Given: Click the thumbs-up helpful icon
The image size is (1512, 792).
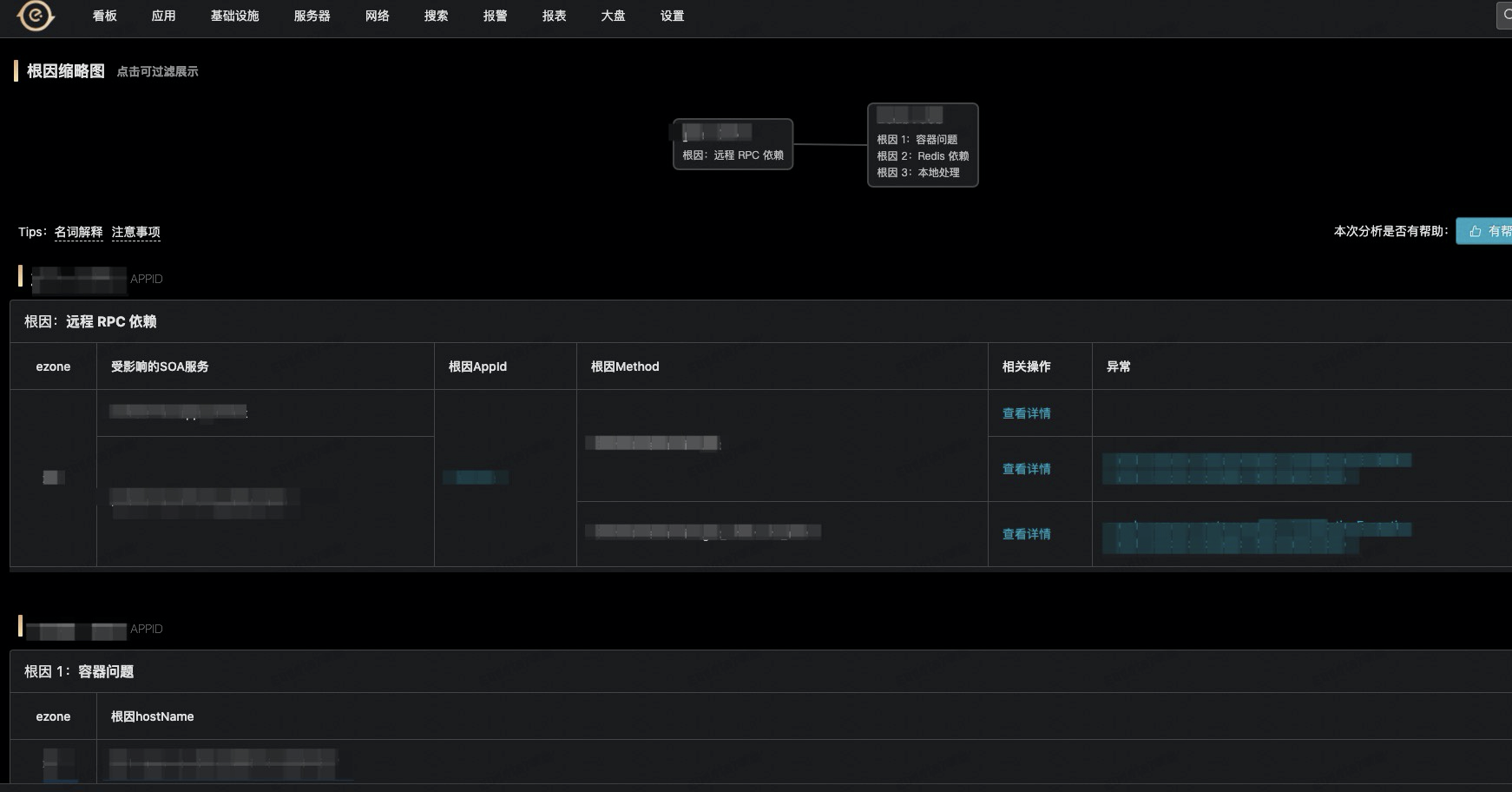Looking at the screenshot, I should tap(1475, 231).
